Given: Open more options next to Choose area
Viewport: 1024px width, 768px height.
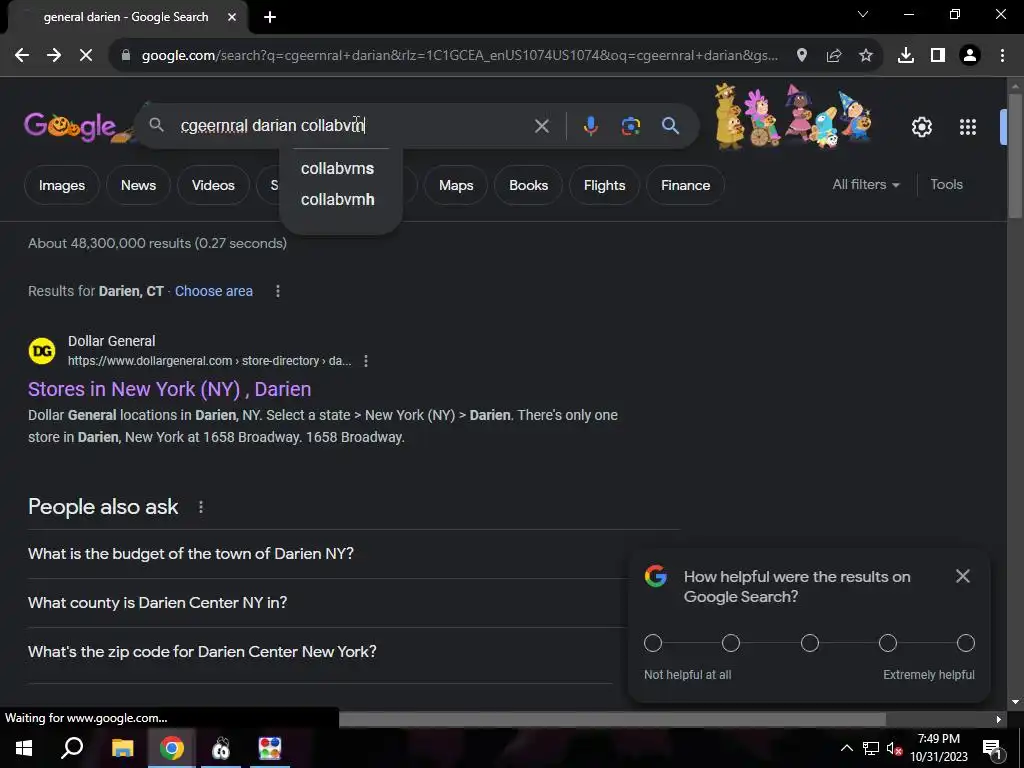Looking at the screenshot, I should pos(278,291).
